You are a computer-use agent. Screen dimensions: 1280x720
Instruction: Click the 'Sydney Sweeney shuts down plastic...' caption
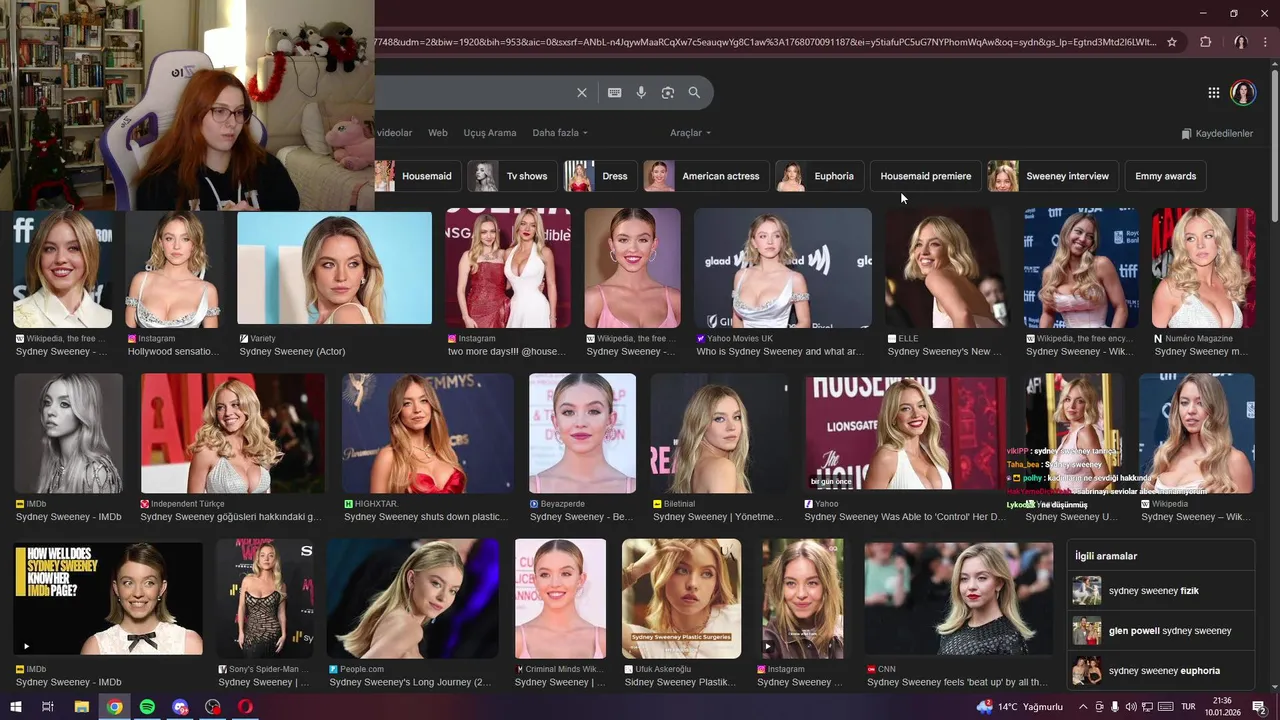426,517
